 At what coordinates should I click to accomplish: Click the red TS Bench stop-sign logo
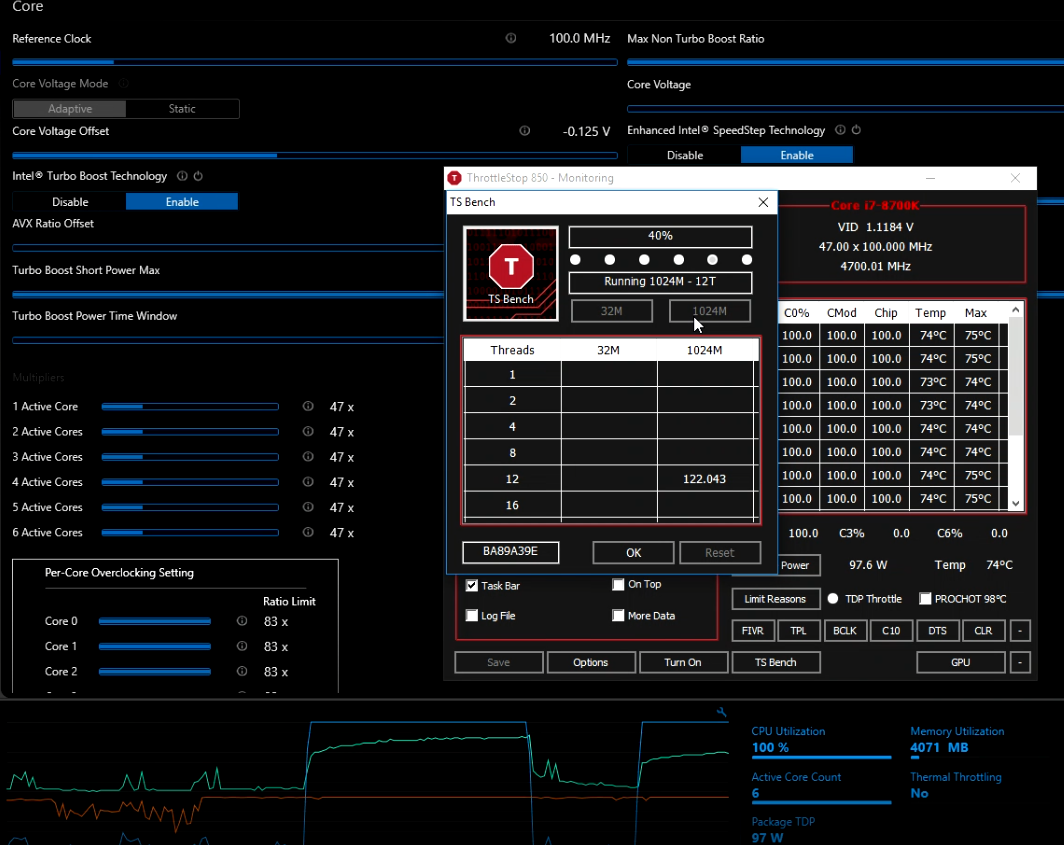(511, 267)
